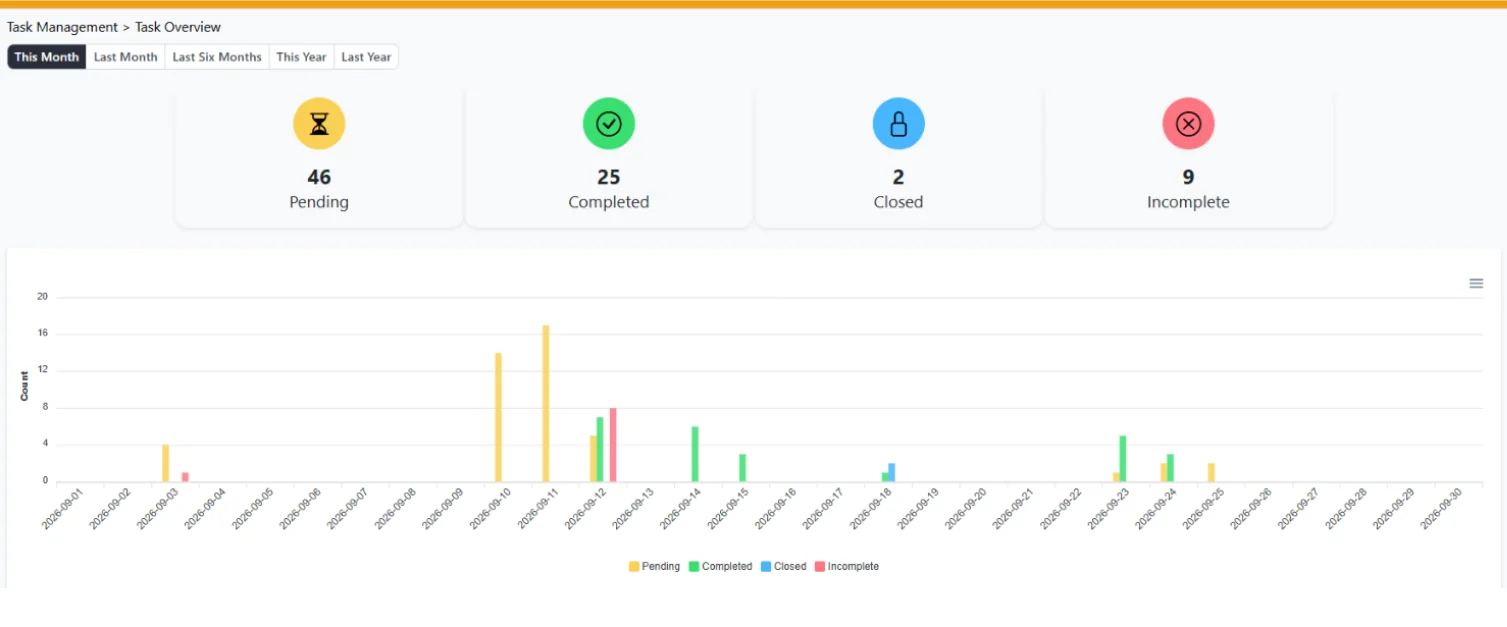The height and width of the screenshot is (627, 1507).
Task: Click the Closed card label
Action: (899, 202)
